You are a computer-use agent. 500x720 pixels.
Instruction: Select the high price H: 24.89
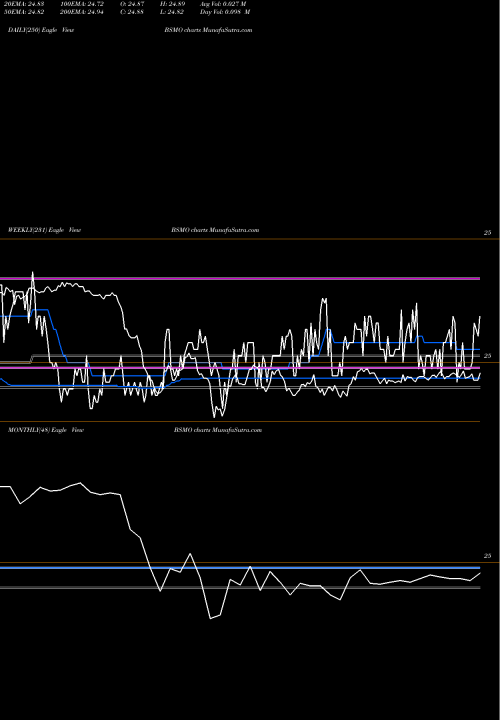(173, 4)
